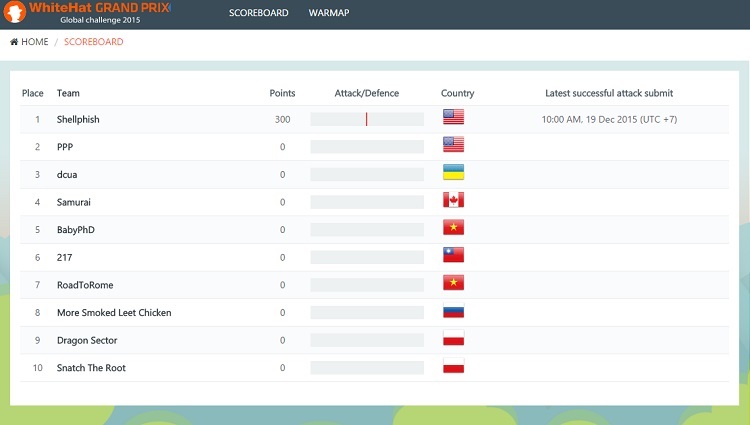Go to HOME breadcrumb link
Image resolution: width=750 pixels, height=425 pixels.
[34, 42]
